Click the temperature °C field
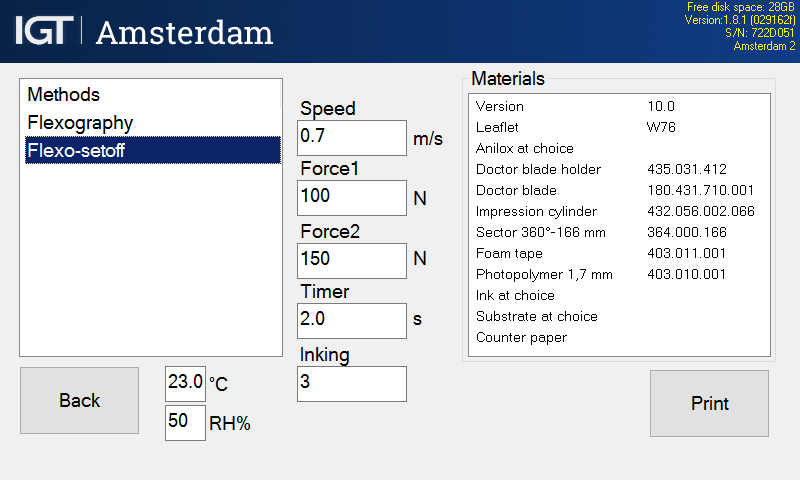The height and width of the screenshot is (480, 800). [185, 383]
